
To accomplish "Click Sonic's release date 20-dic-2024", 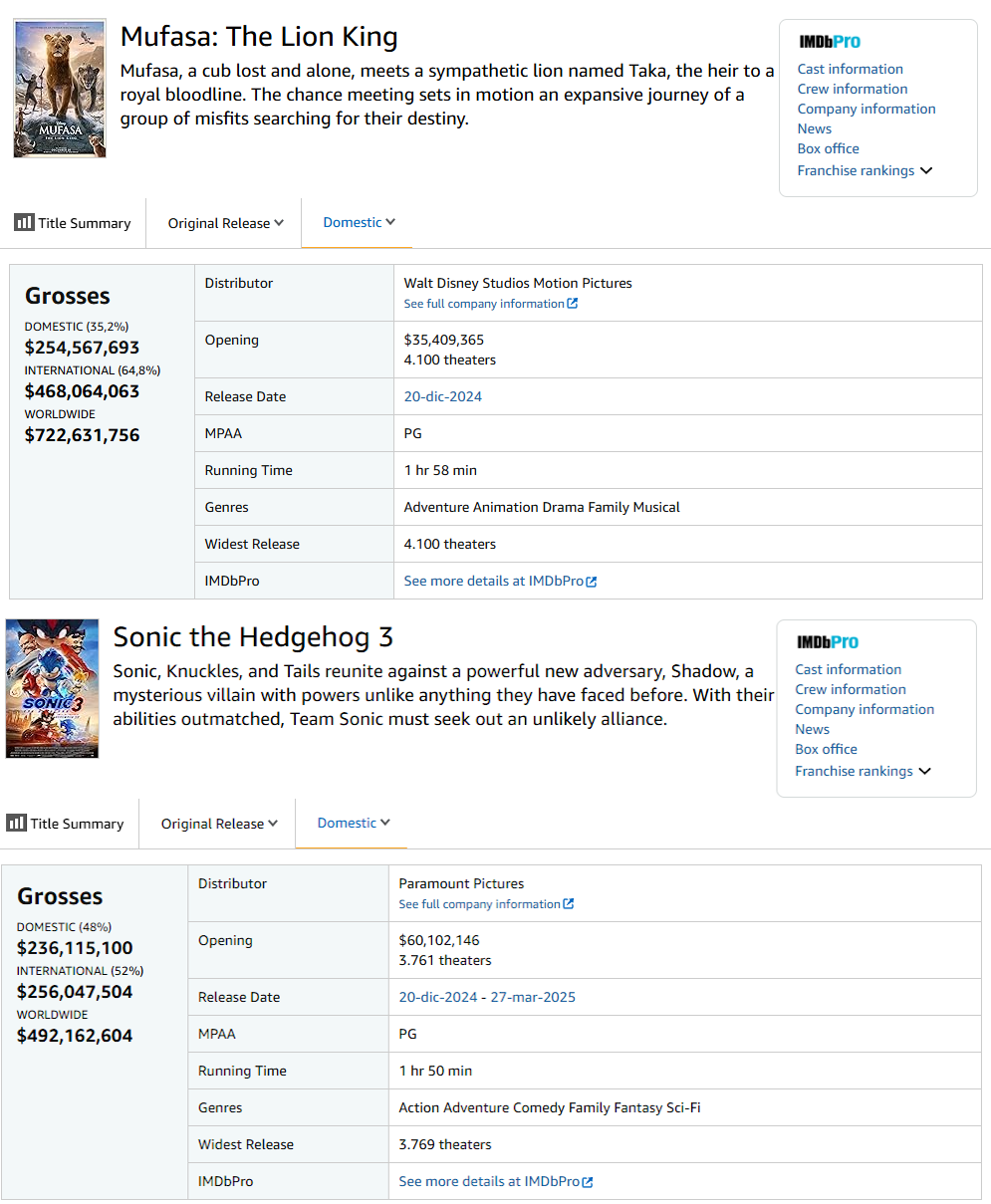I will click(x=437, y=997).
